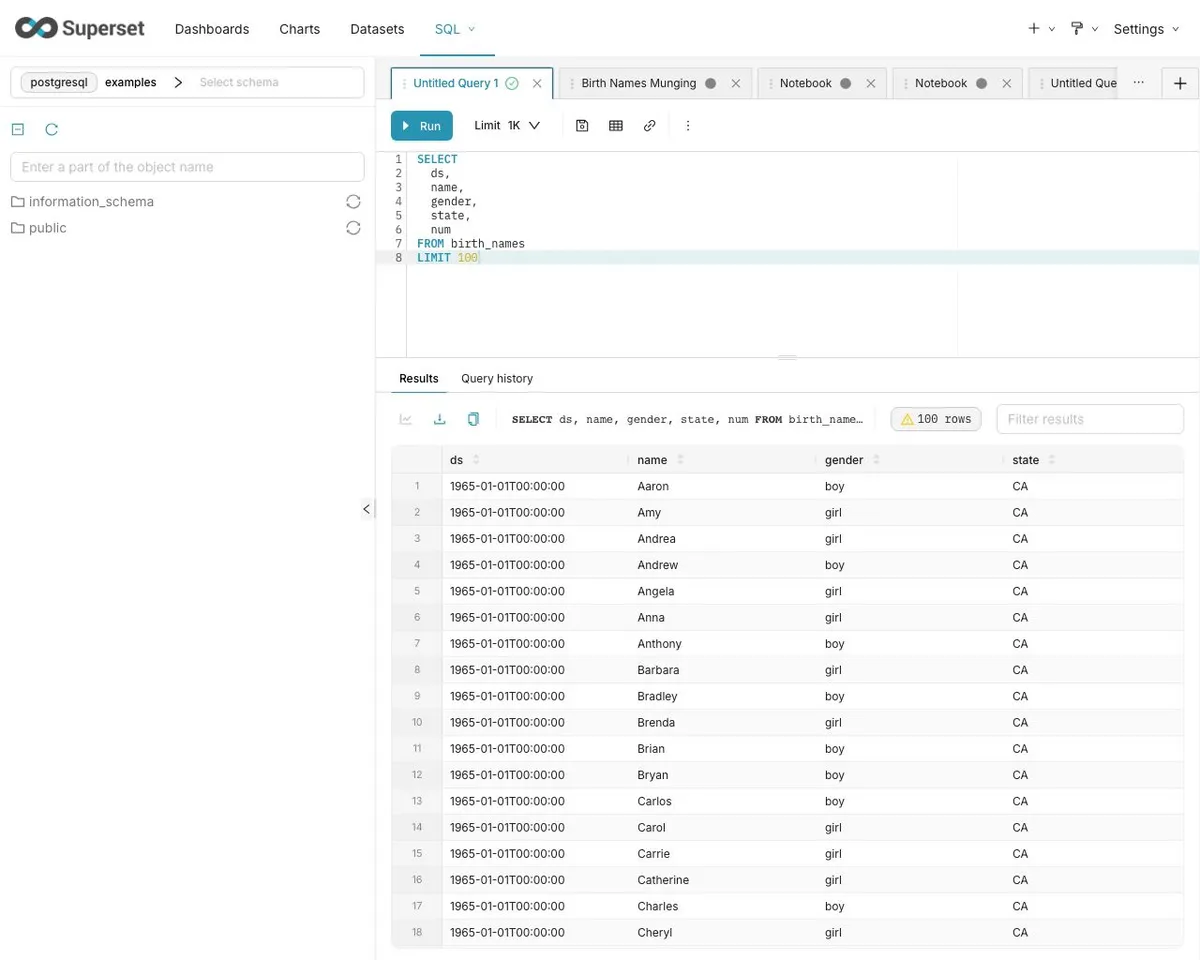Click the Bradley name cell

657,696
